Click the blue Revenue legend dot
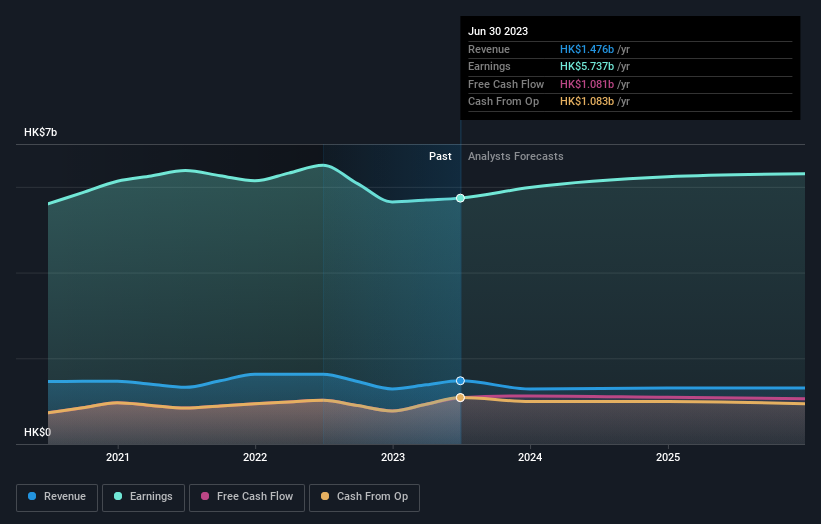821x524 pixels. (32, 496)
